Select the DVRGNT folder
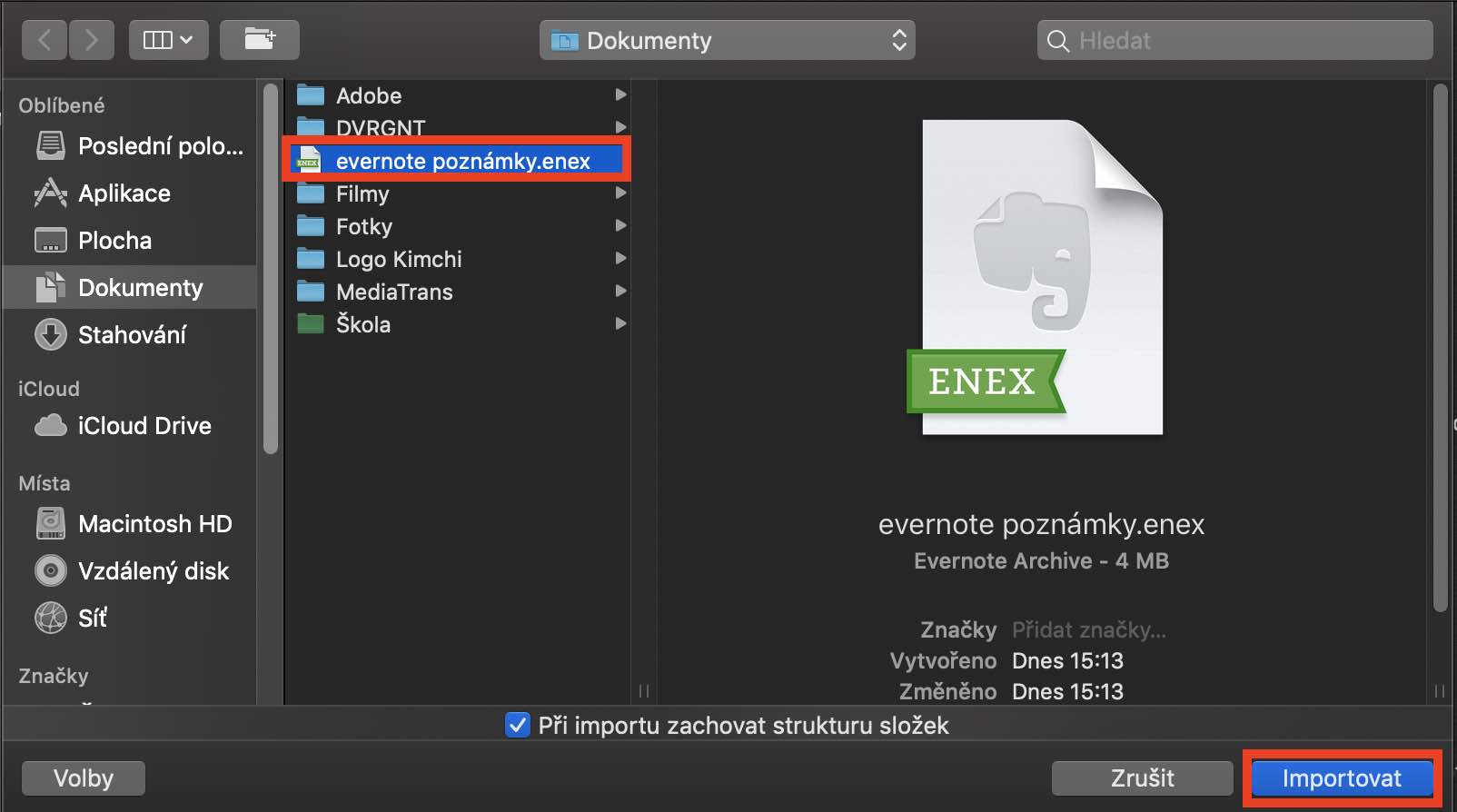The height and width of the screenshot is (812, 1457). click(458, 126)
